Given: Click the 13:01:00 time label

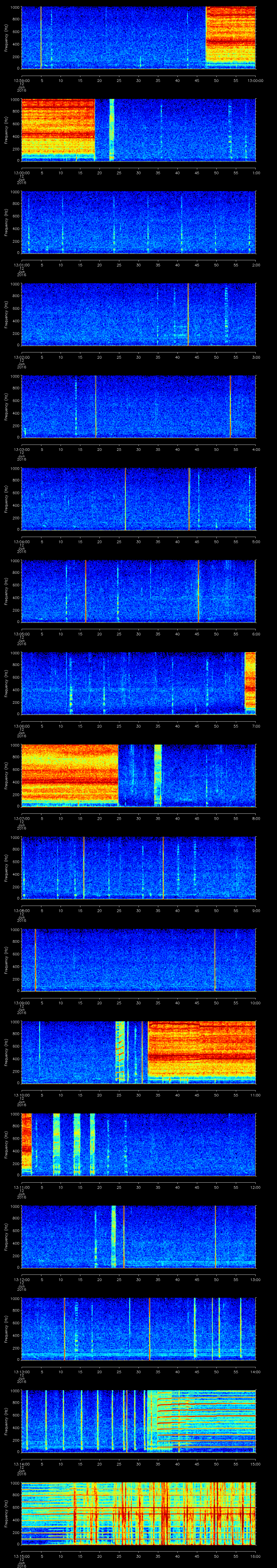Looking at the screenshot, I should click(x=21, y=265).
